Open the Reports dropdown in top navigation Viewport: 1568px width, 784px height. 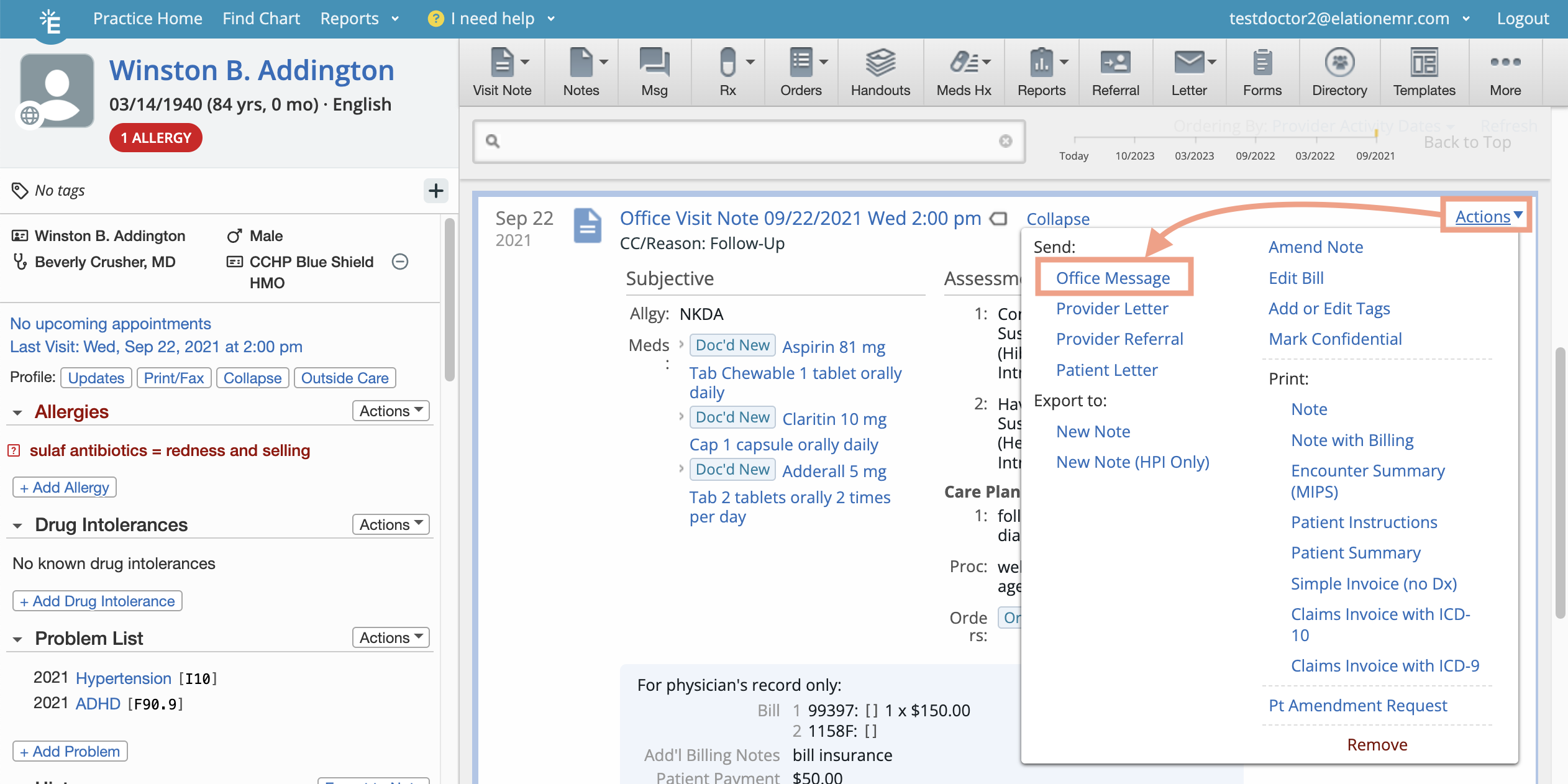[x=359, y=18]
